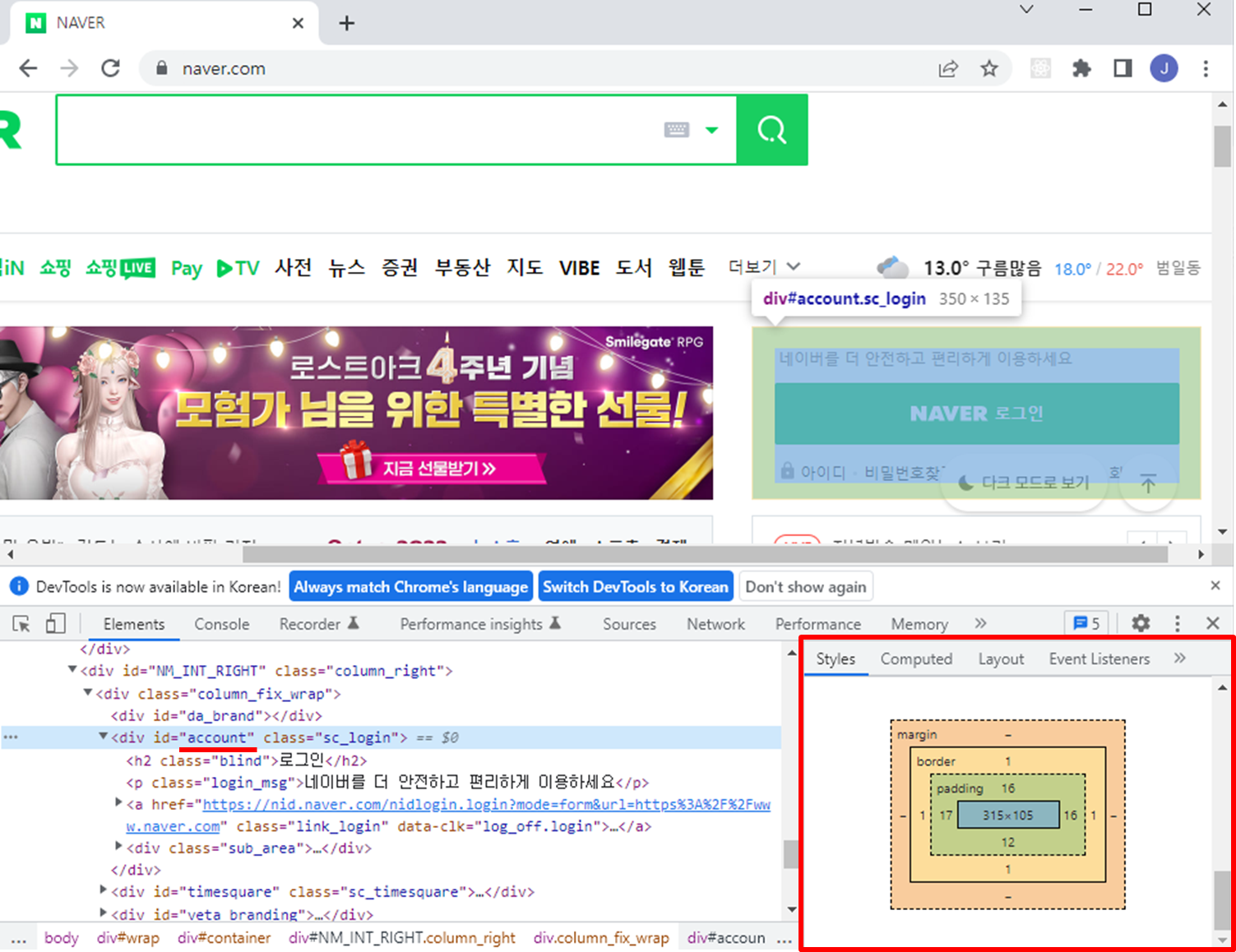Image resolution: width=1236 pixels, height=952 pixels.
Task: Switch to the Performance insights tab
Action: [480, 624]
